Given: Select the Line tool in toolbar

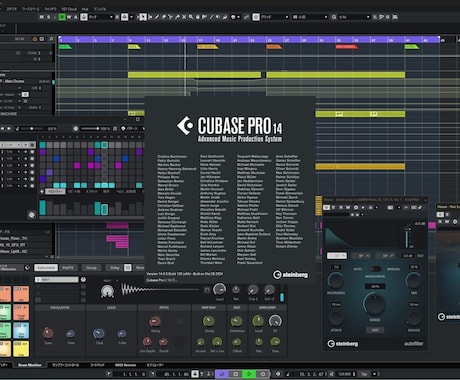Looking at the screenshot, I should (211, 17).
